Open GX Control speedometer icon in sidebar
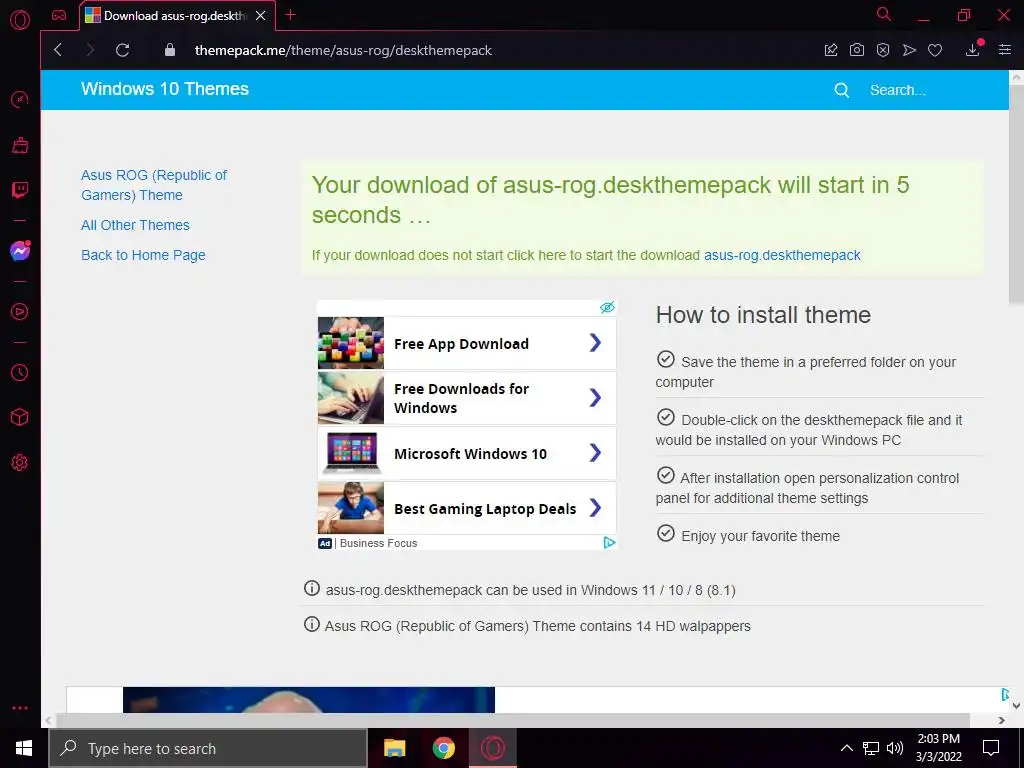 click(x=20, y=100)
